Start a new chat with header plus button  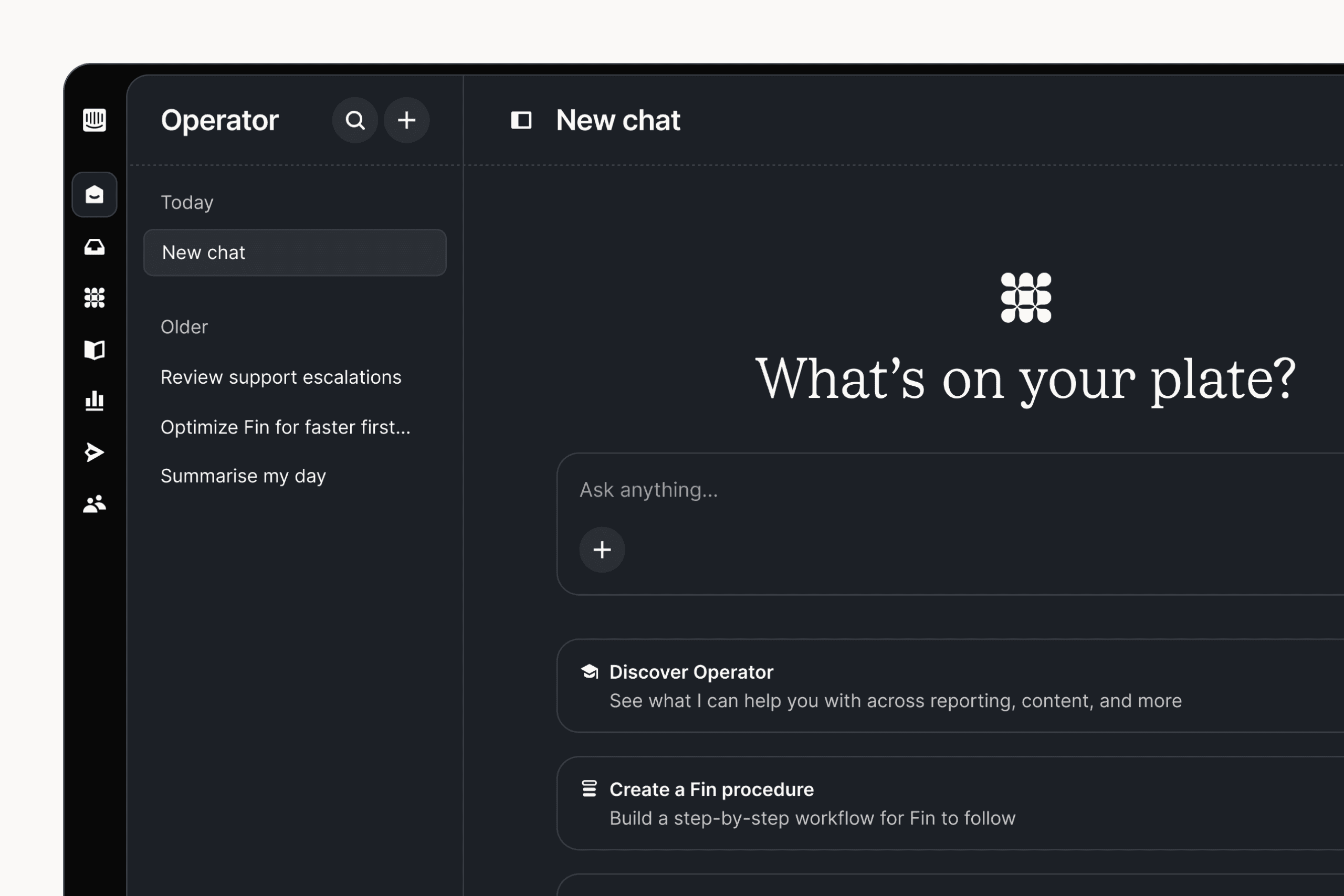406,120
